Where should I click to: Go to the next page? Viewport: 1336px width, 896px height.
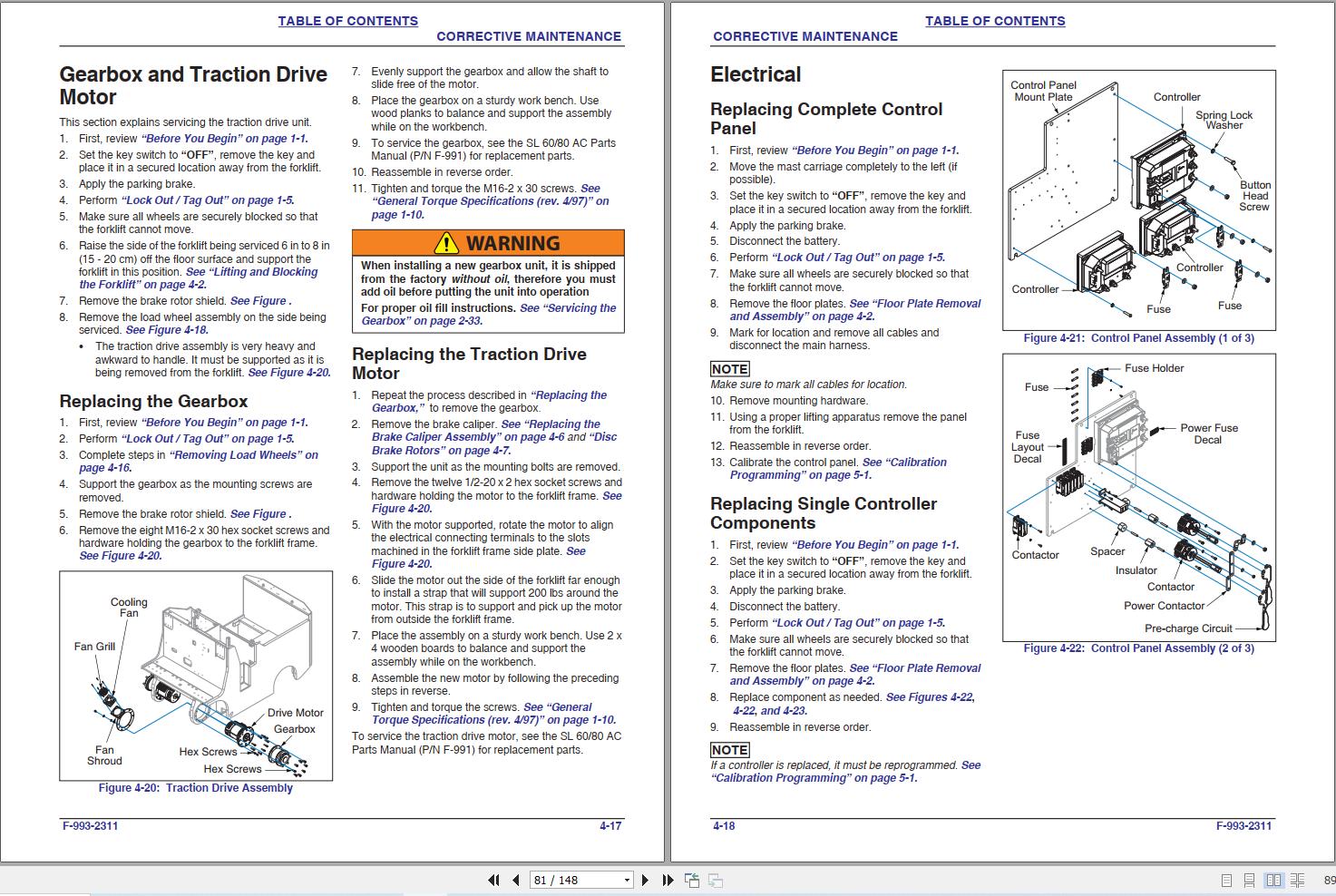tap(645, 880)
